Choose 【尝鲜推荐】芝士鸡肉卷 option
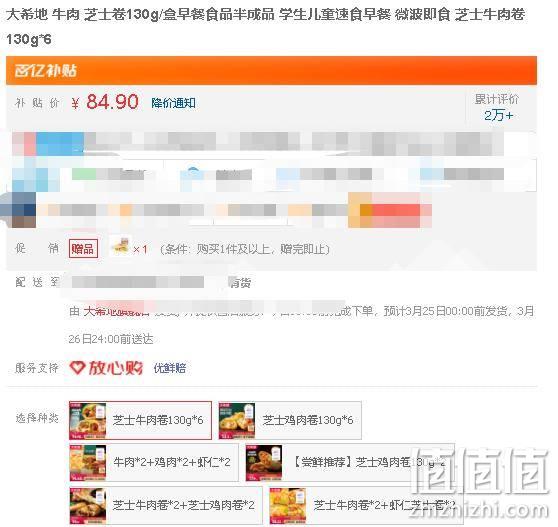The width and height of the screenshot is (558, 527). tap(350, 462)
